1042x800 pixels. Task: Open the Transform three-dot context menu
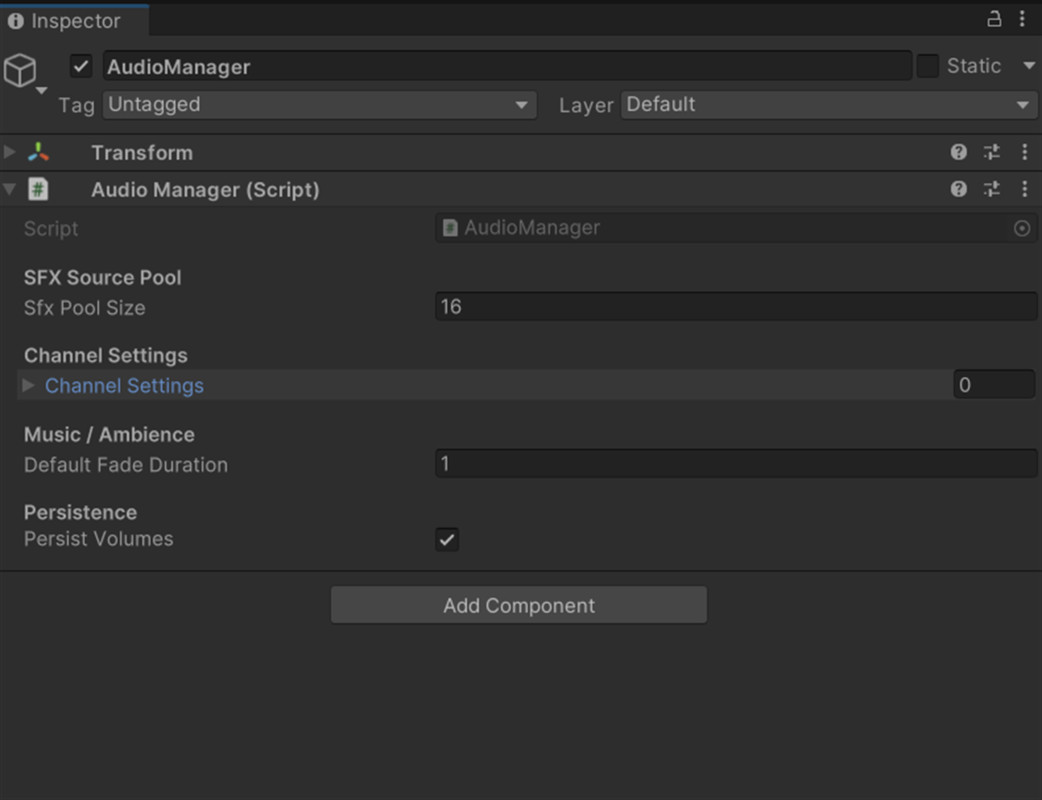click(x=1024, y=152)
